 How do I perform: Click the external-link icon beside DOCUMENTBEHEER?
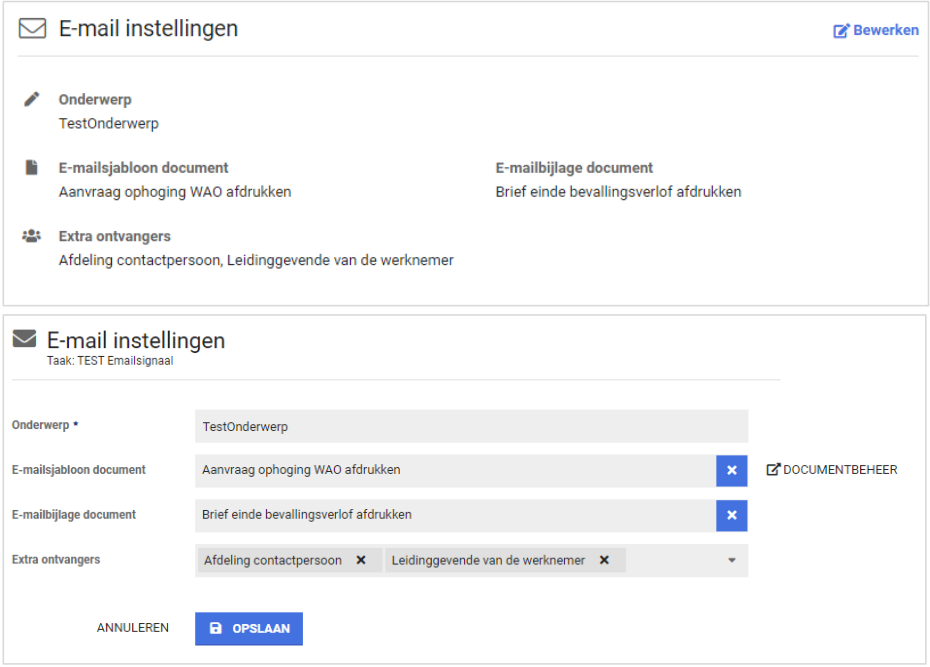click(773, 470)
